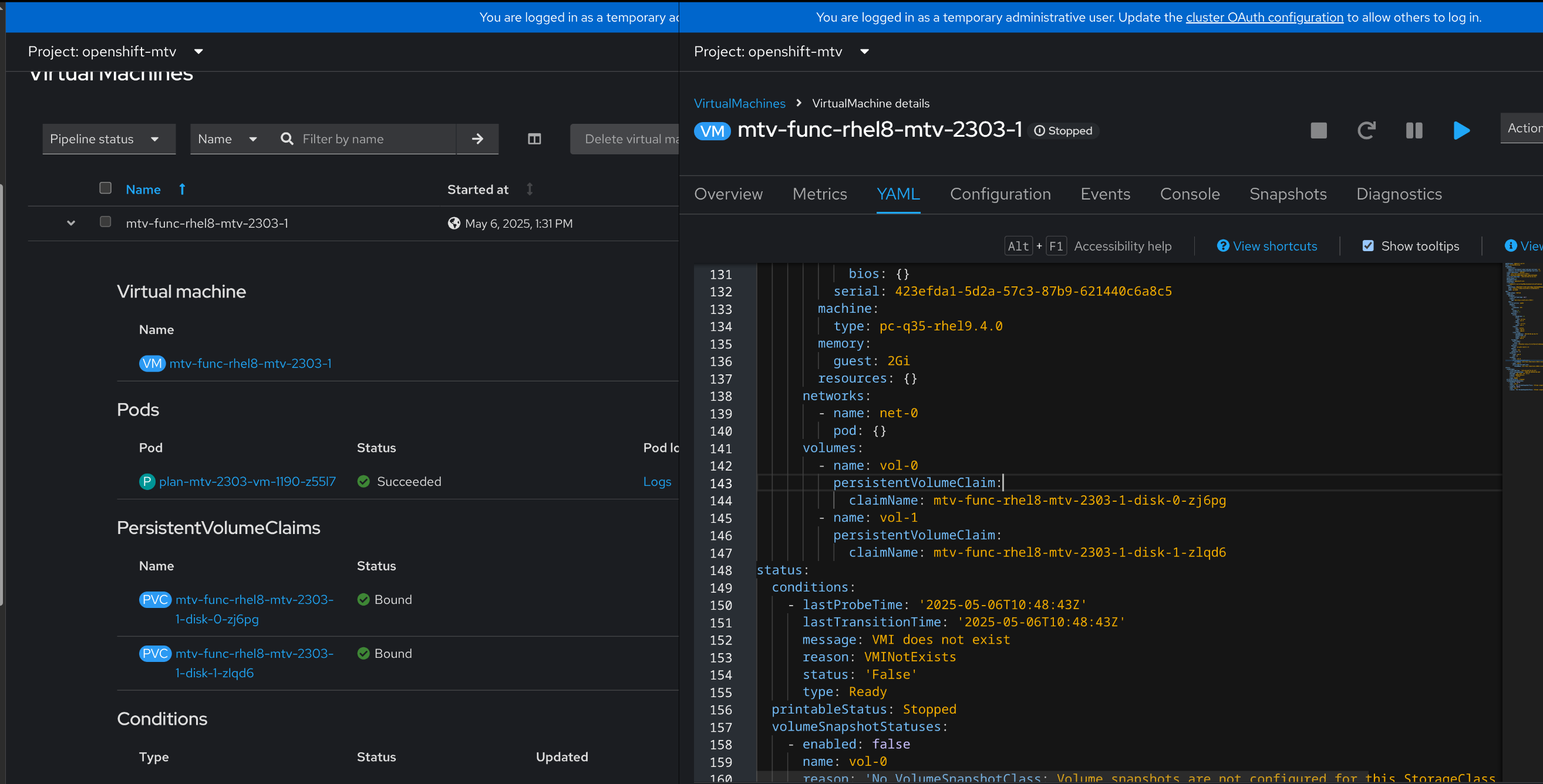The height and width of the screenshot is (784, 1543).
Task: Check the mtv-func-rhel8-mtv-2303-1 row checkbox
Action: coord(106,222)
